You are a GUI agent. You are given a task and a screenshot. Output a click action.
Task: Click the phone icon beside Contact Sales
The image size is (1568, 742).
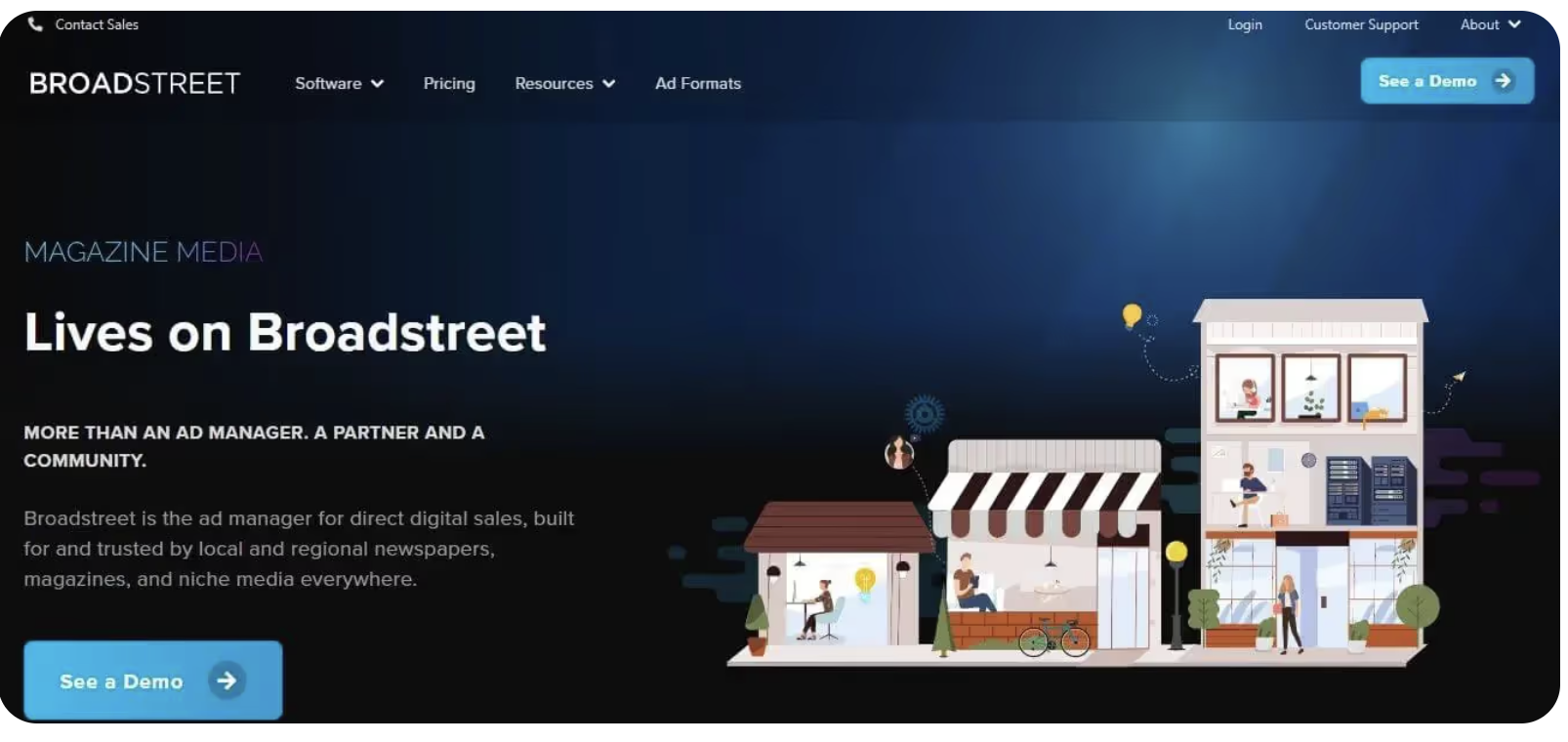(35, 24)
